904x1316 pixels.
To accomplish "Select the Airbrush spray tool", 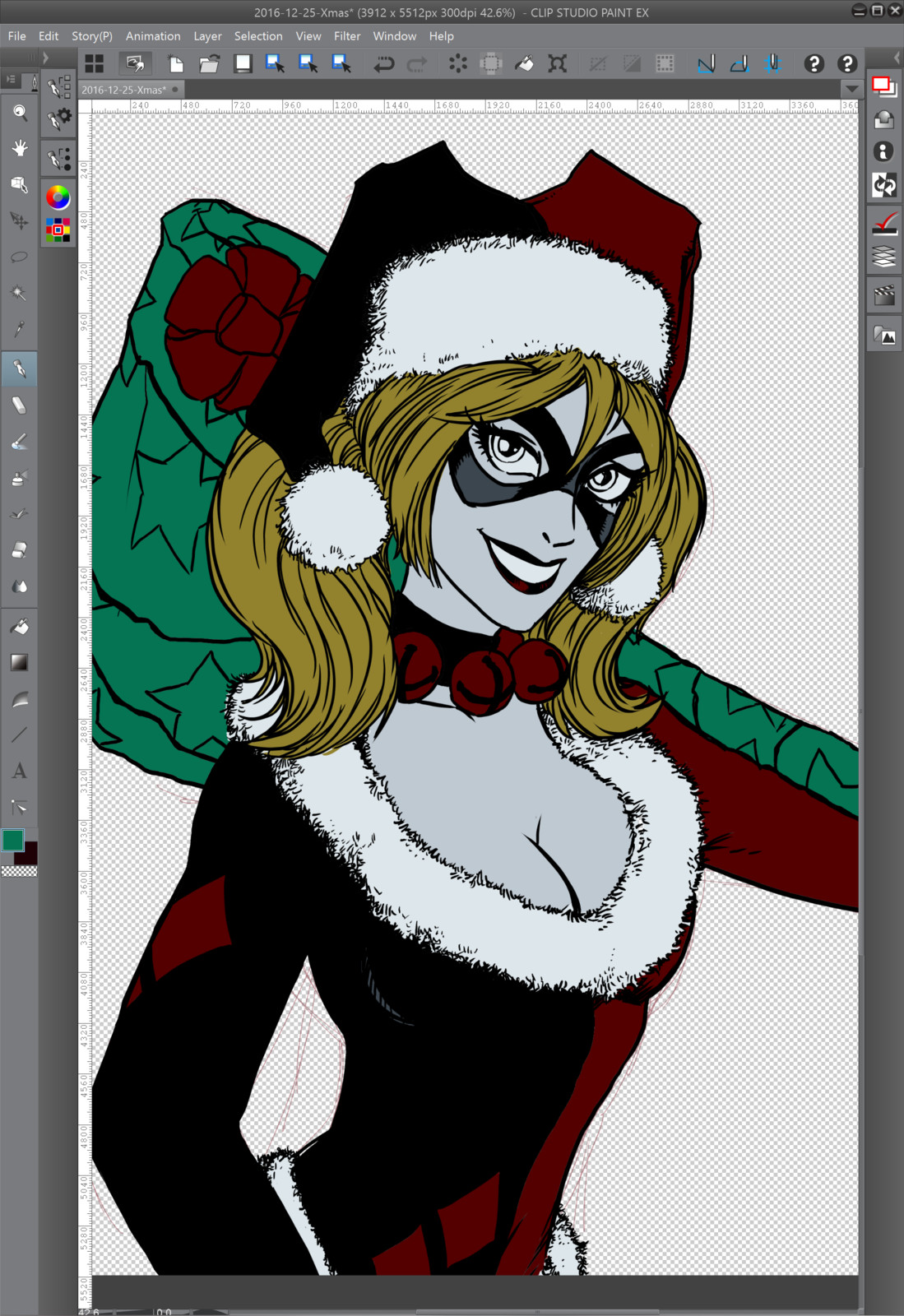I will (20, 478).
